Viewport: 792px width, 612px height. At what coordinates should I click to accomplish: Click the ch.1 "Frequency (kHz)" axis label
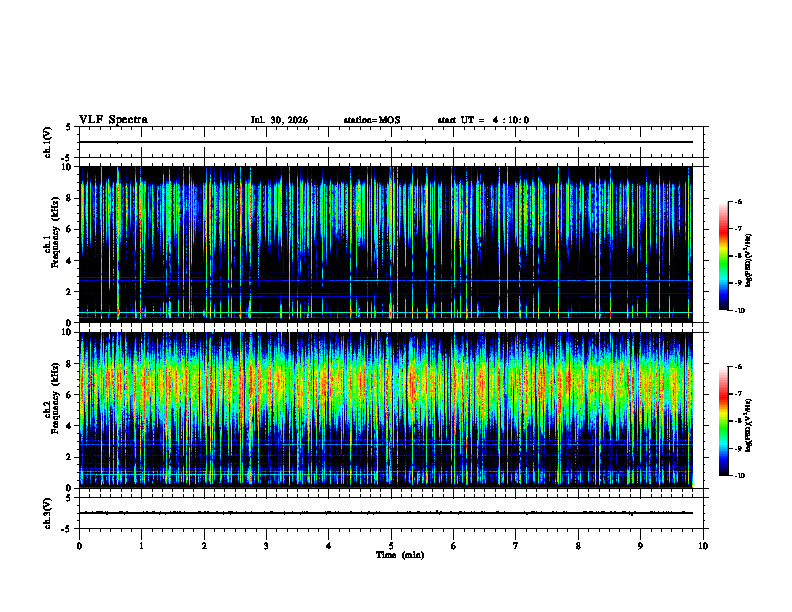[55, 232]
